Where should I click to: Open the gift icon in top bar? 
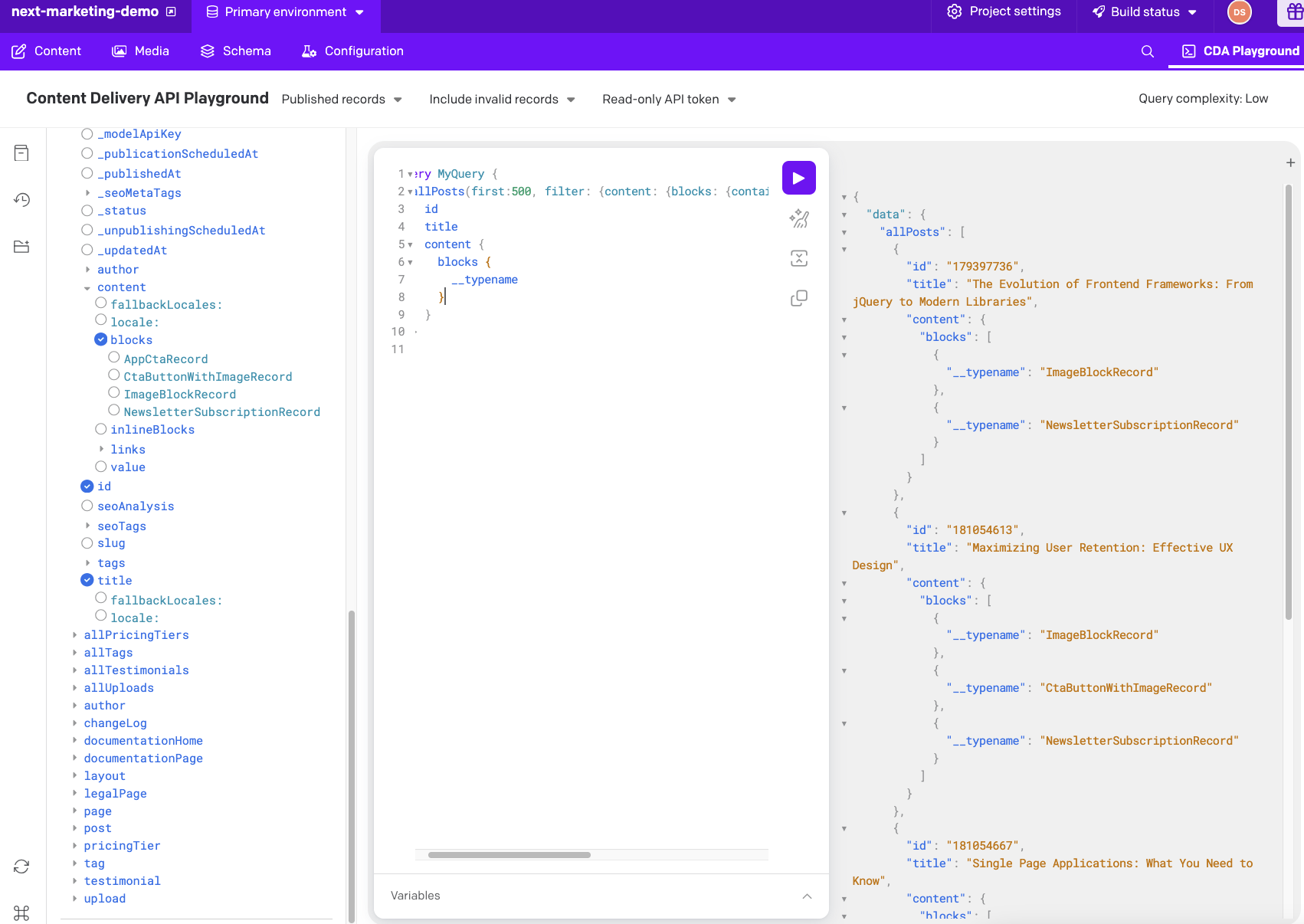coord(1295,12)
